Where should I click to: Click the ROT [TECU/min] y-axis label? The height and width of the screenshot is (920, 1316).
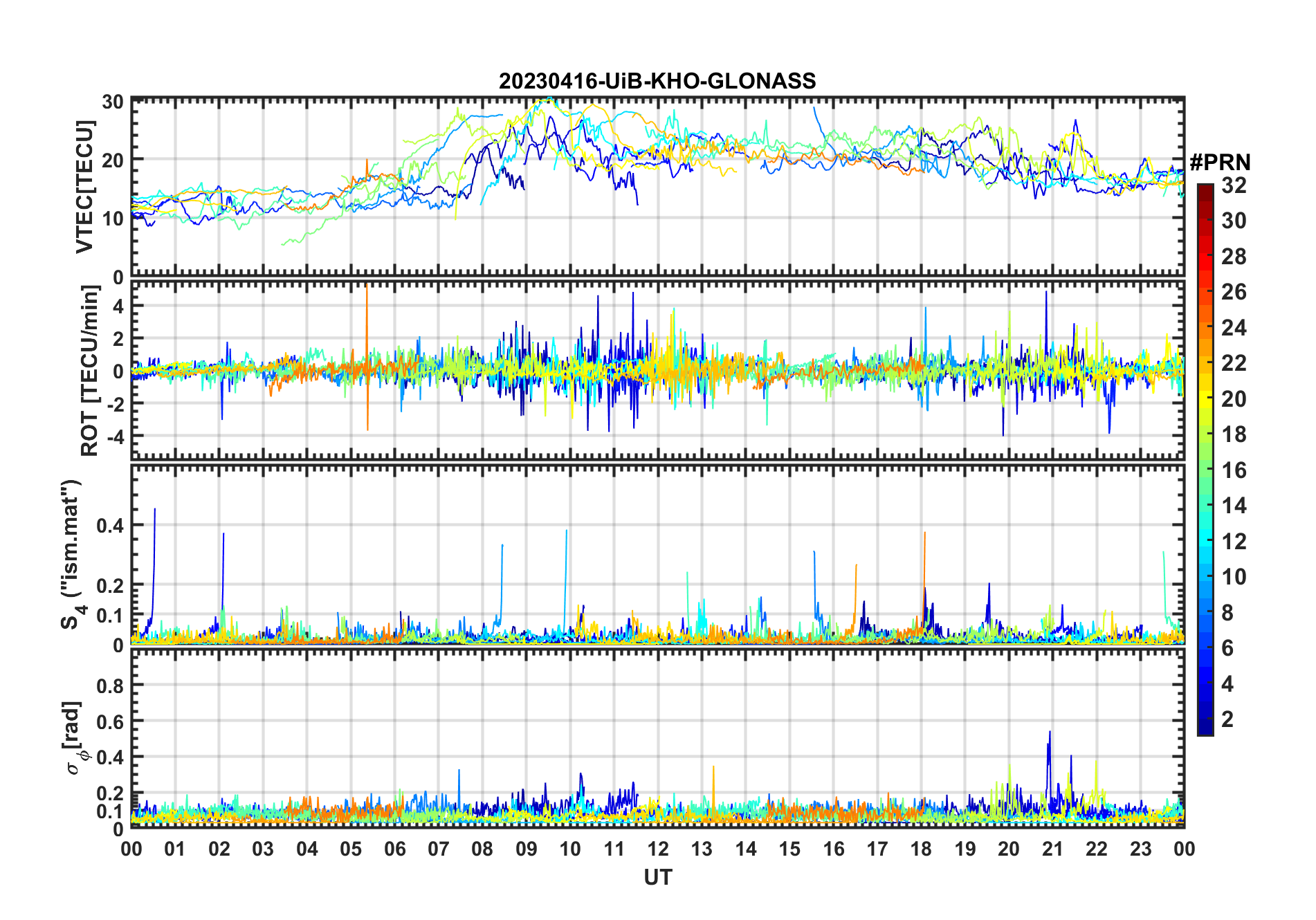[90, 370]
